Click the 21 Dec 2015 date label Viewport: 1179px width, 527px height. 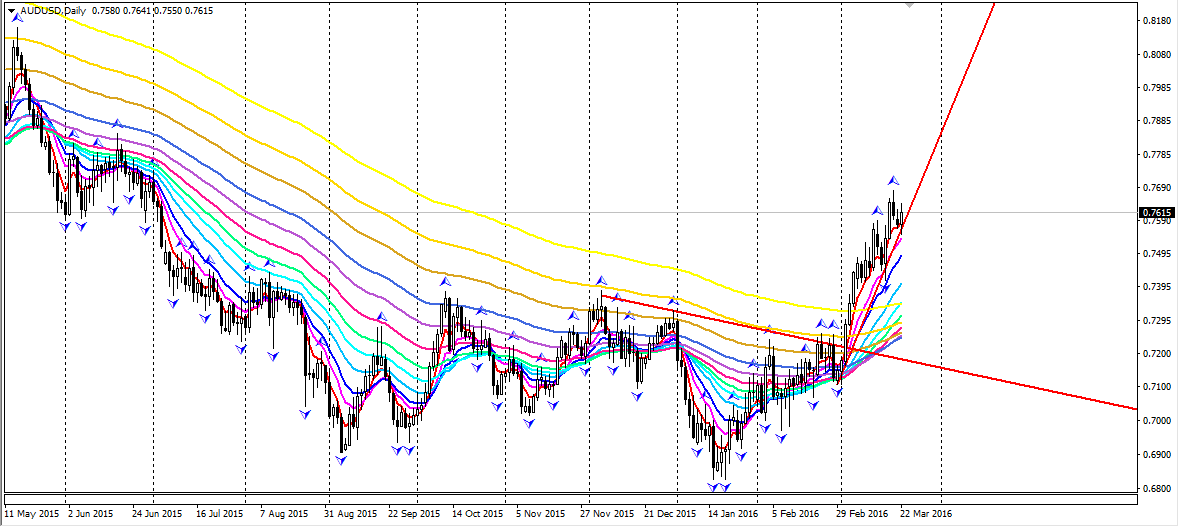pyautogui.click(x=670, y=514)
